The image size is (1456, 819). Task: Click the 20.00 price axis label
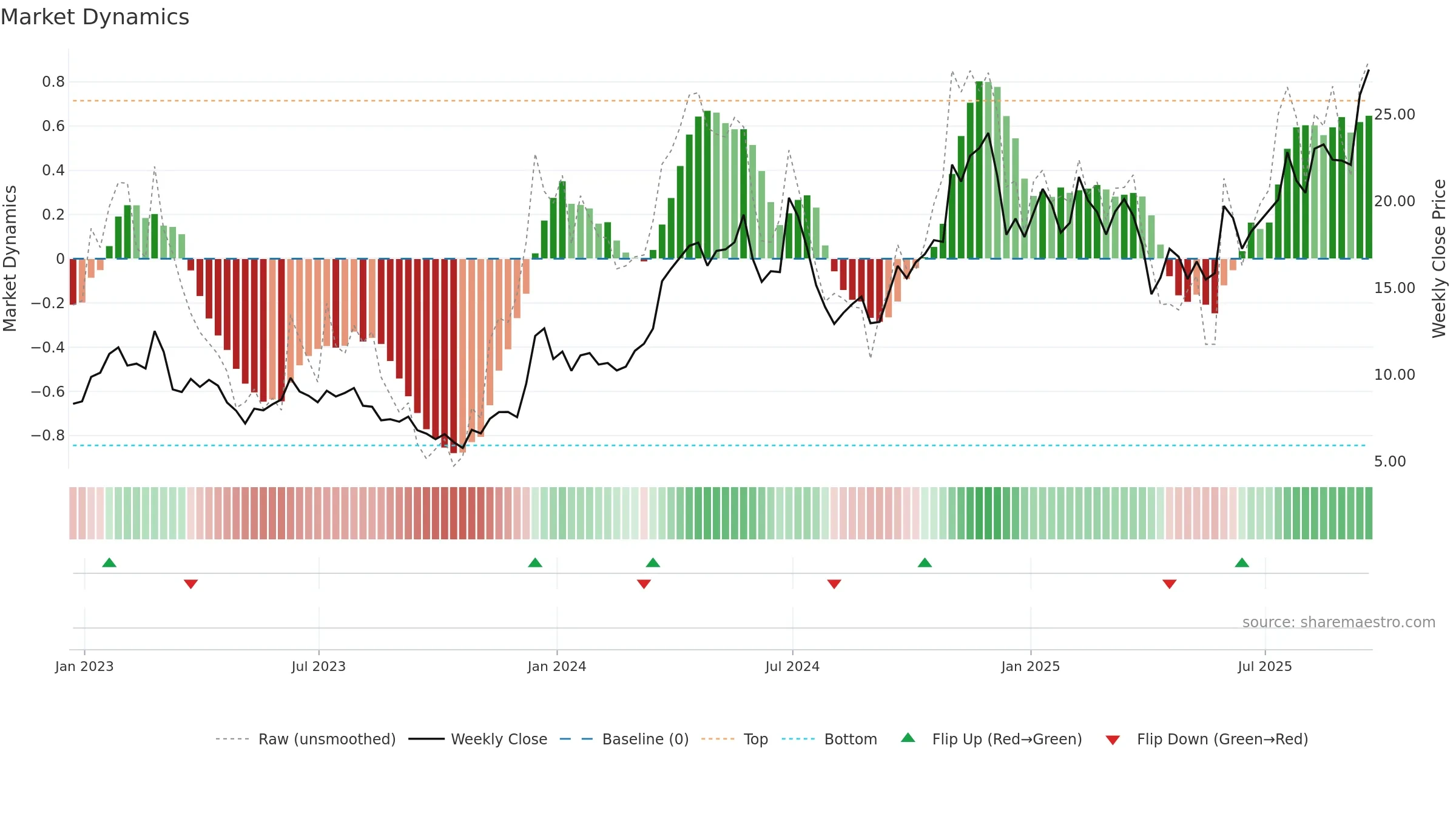1395,201
